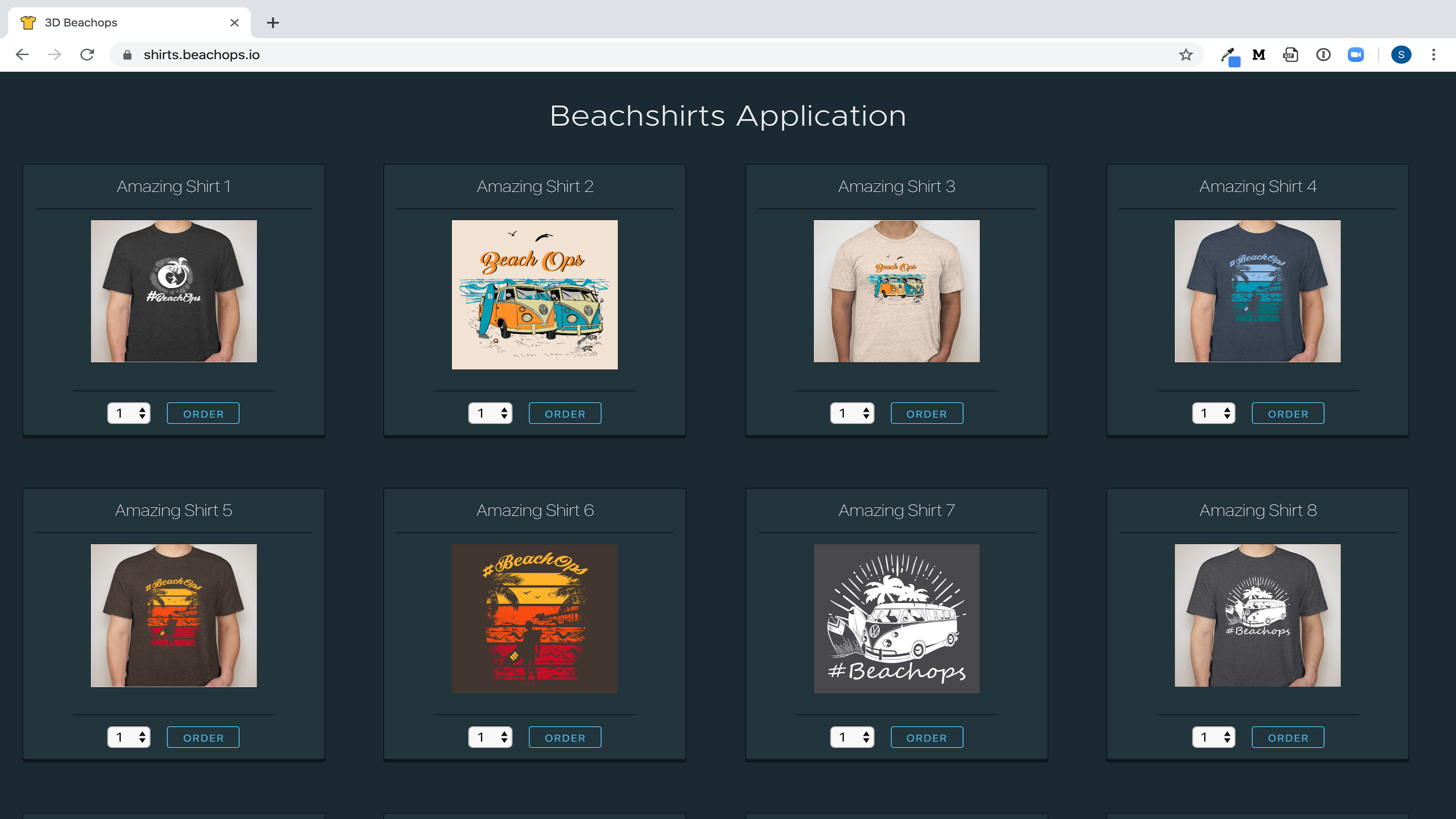Reload the Beachshirts page

[87, 54]
